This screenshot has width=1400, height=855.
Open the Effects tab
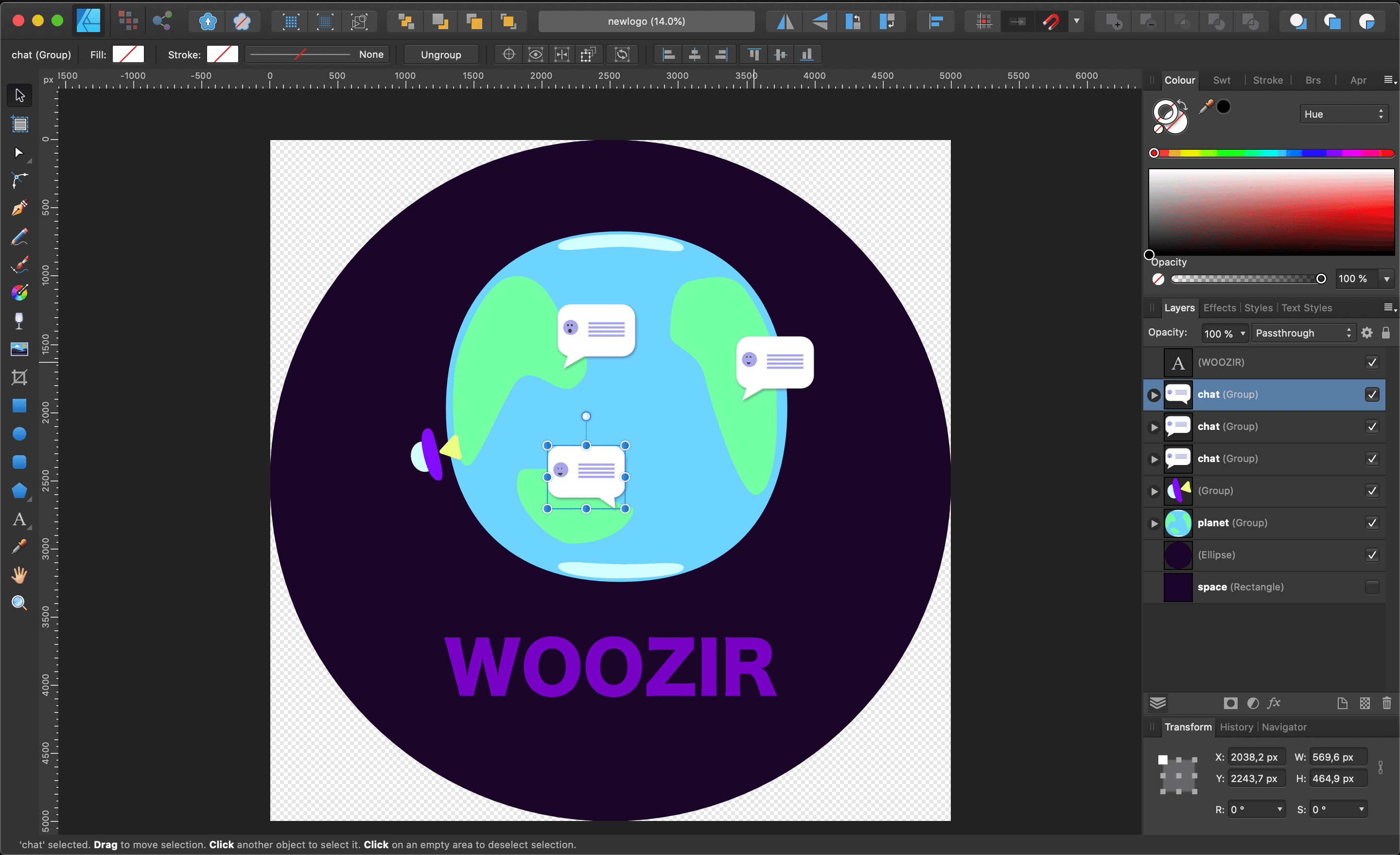pyautogui.click(x=1219, y=308)
